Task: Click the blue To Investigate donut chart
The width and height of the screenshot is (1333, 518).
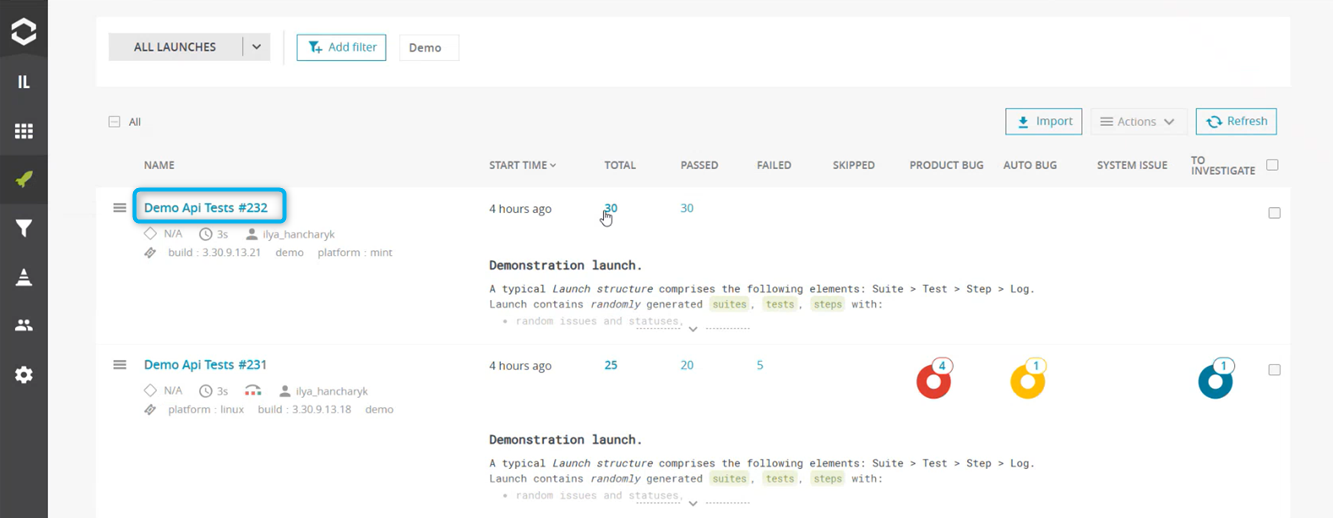Action: coord(1216,381)
